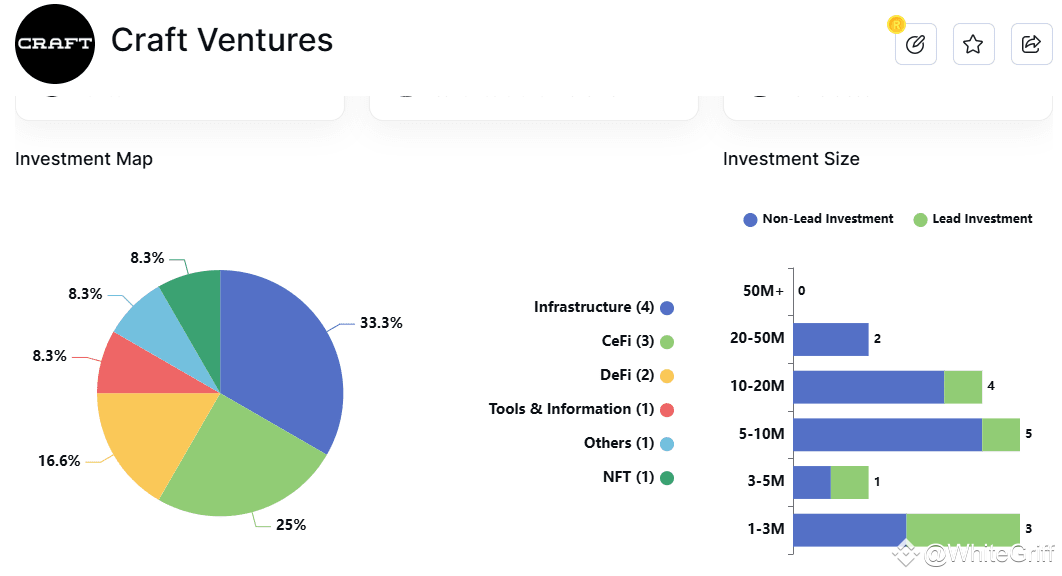Toggle the CeFi (3) legend dot
The width and height of the screenshot is (1062, 576).
[667, 342]
